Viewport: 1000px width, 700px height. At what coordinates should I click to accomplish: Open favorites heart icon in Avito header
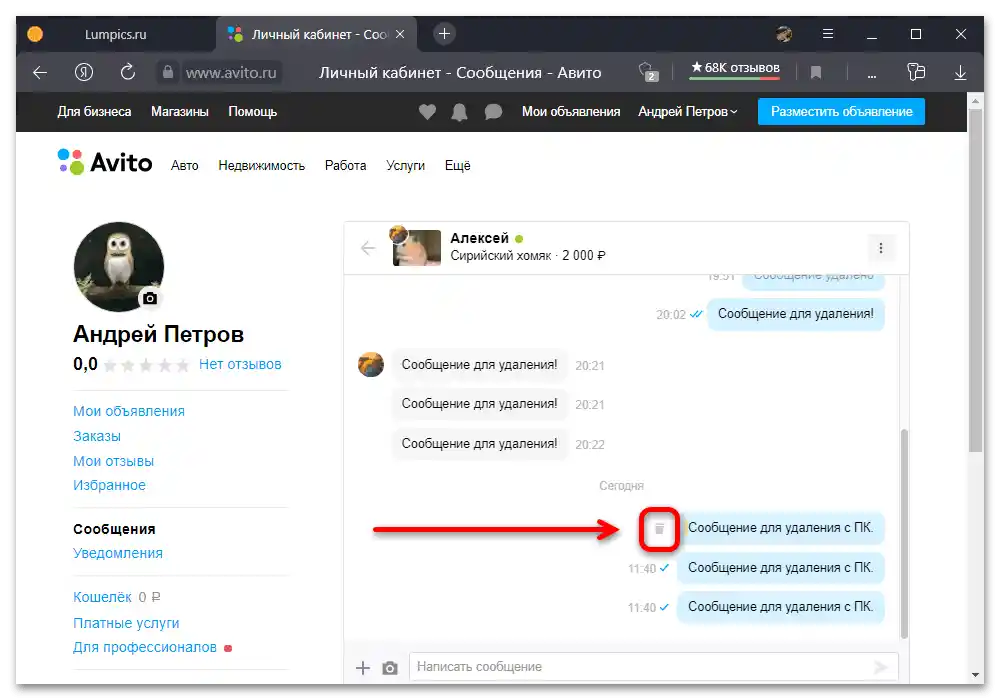(x=427, y=112)
